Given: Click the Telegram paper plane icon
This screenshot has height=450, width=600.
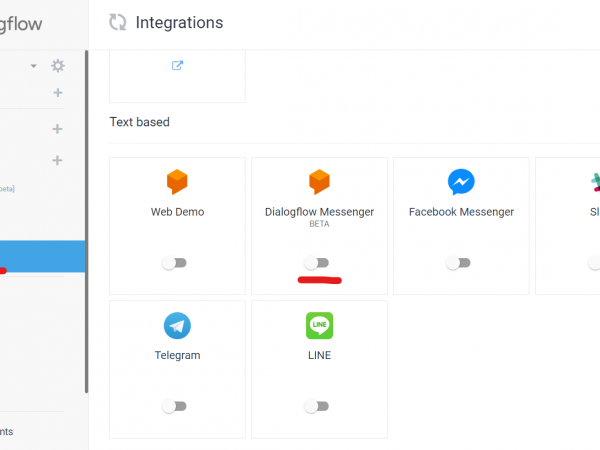Looking at the screenshot, I should [177, 326].
